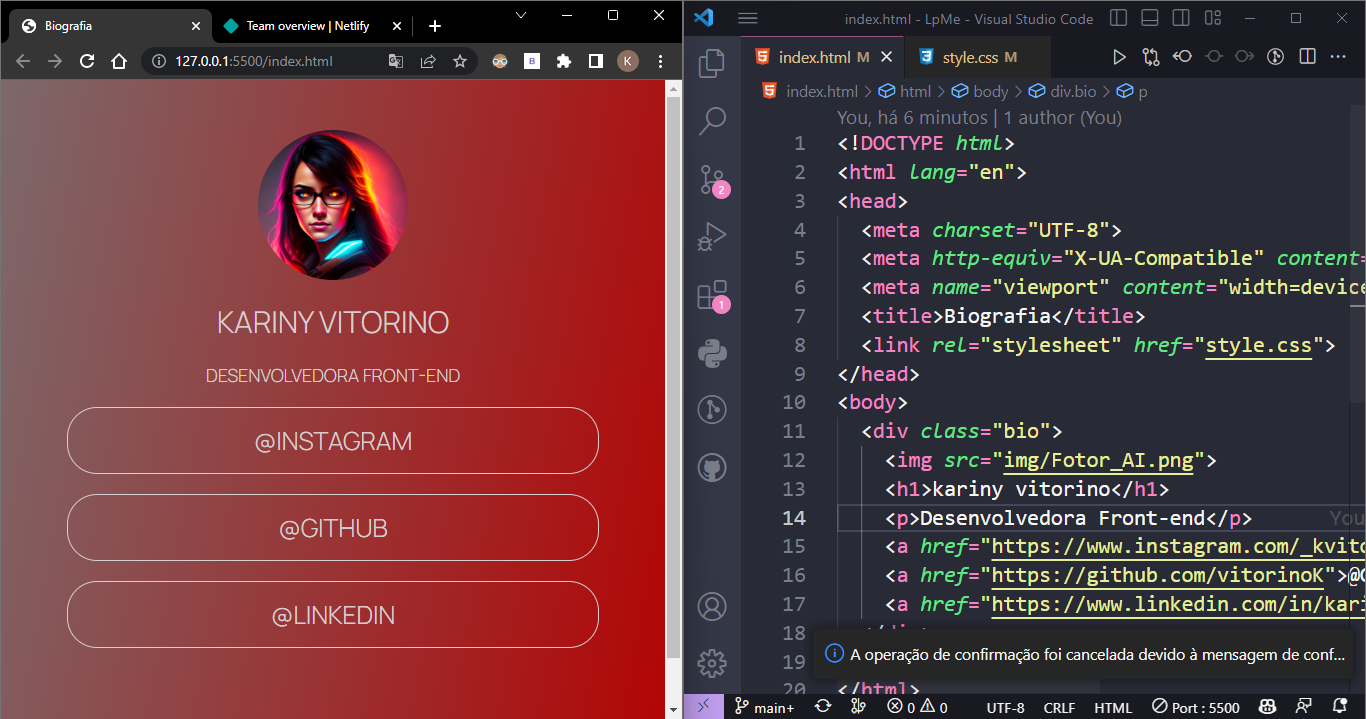Open the Search panel icon
Image resolution: width=1366 pixels, height=719 pixels.
click(x=711, y=120)
